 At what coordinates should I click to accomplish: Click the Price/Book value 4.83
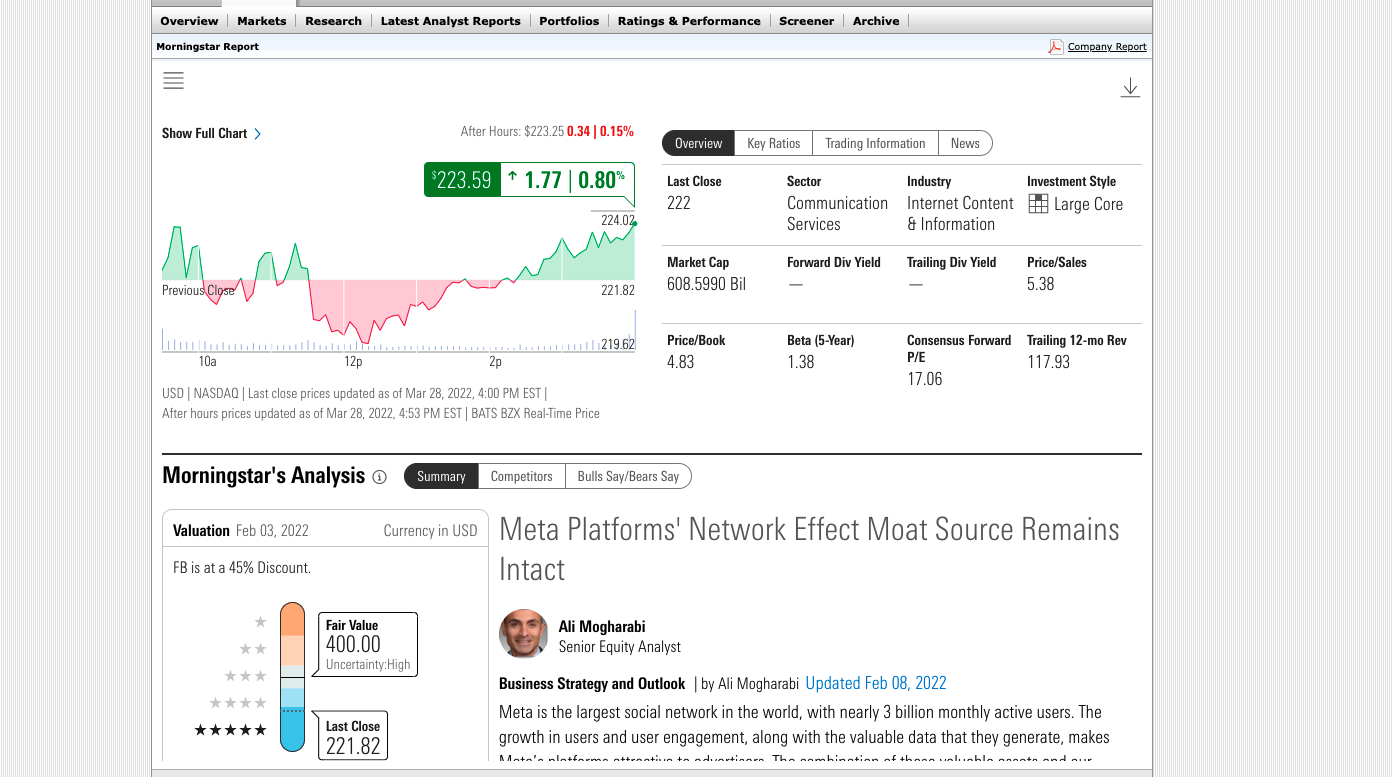point(681,362)
